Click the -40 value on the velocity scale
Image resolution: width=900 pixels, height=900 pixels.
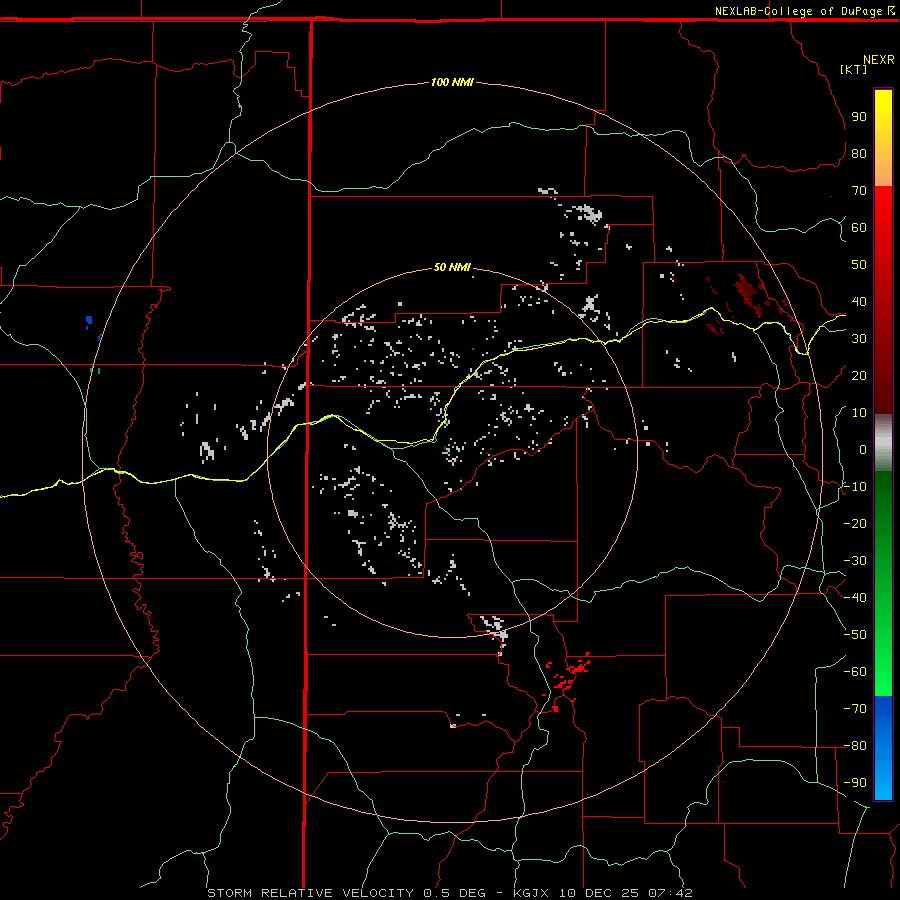pos(855,598)
